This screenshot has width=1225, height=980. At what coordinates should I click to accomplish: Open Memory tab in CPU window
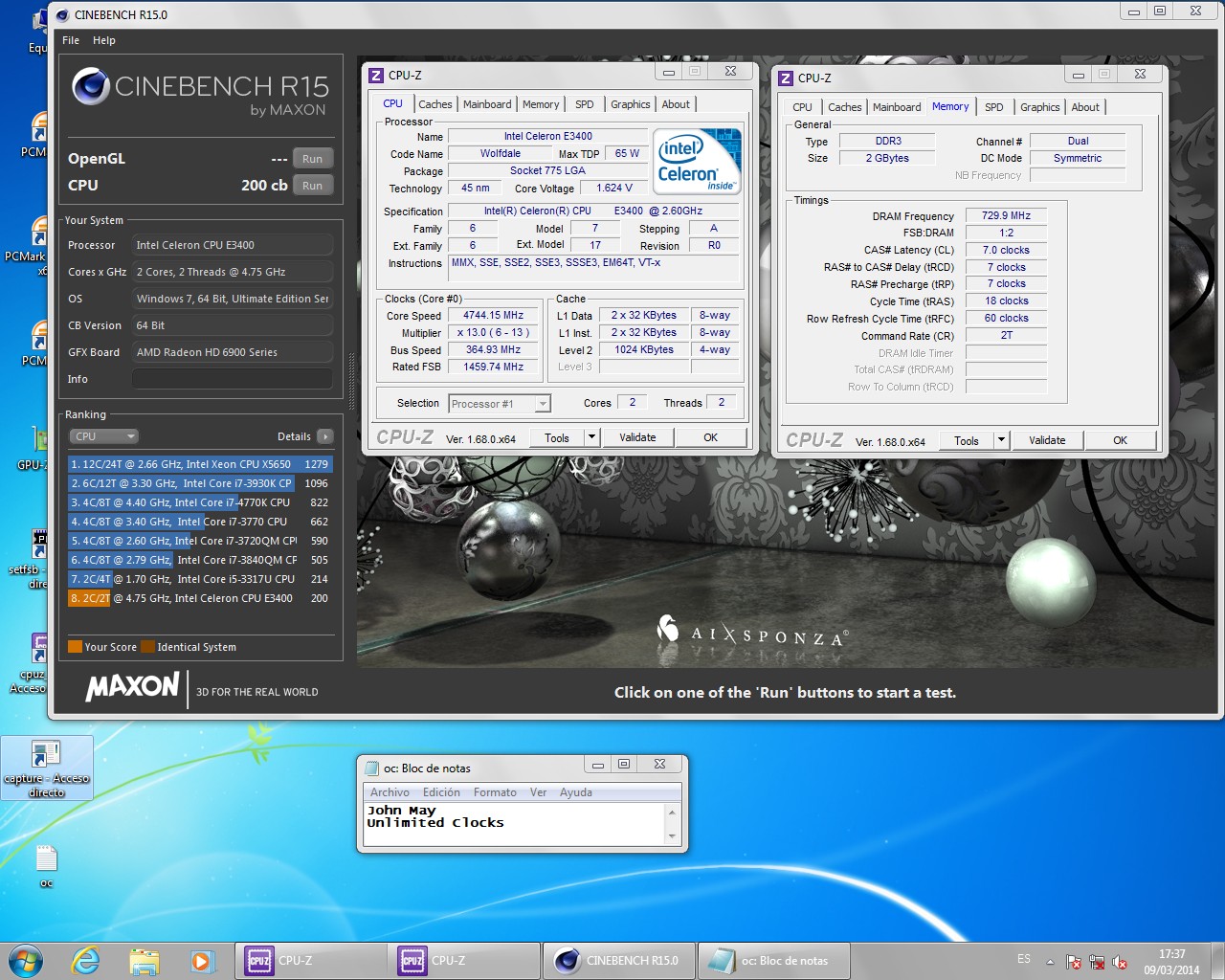[541, 104]
